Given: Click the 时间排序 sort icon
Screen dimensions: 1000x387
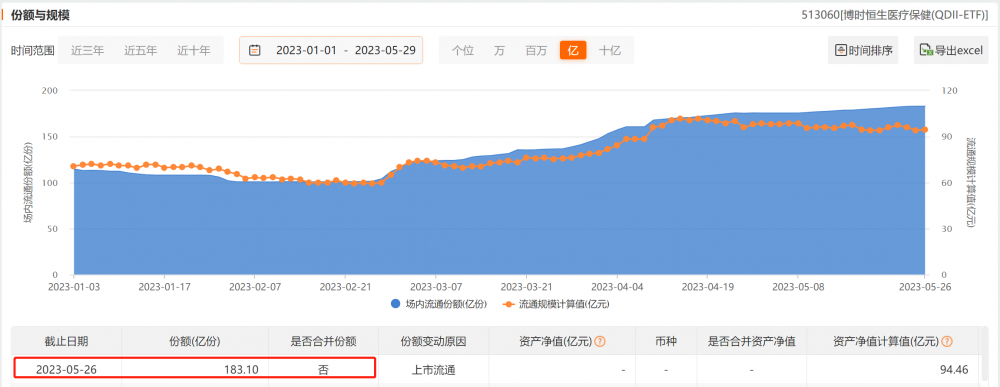Looking at the screenshot, I should click(x=841, y=50).
